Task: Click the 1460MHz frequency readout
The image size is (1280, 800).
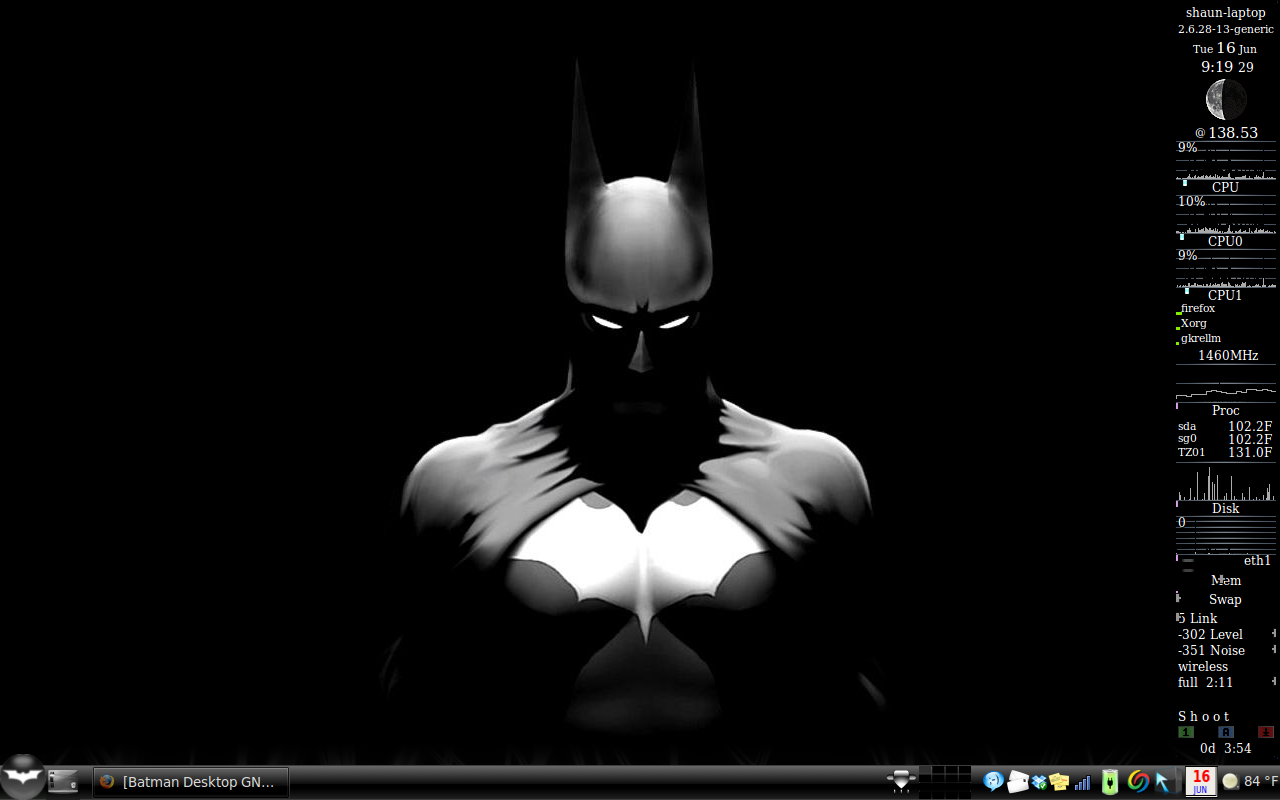Action: tap(1227, 355)
